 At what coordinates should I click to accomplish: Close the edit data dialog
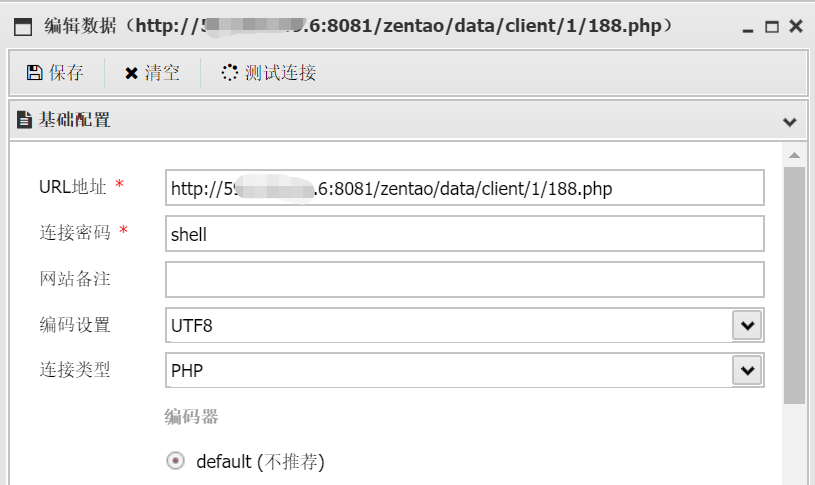[796, 26]
